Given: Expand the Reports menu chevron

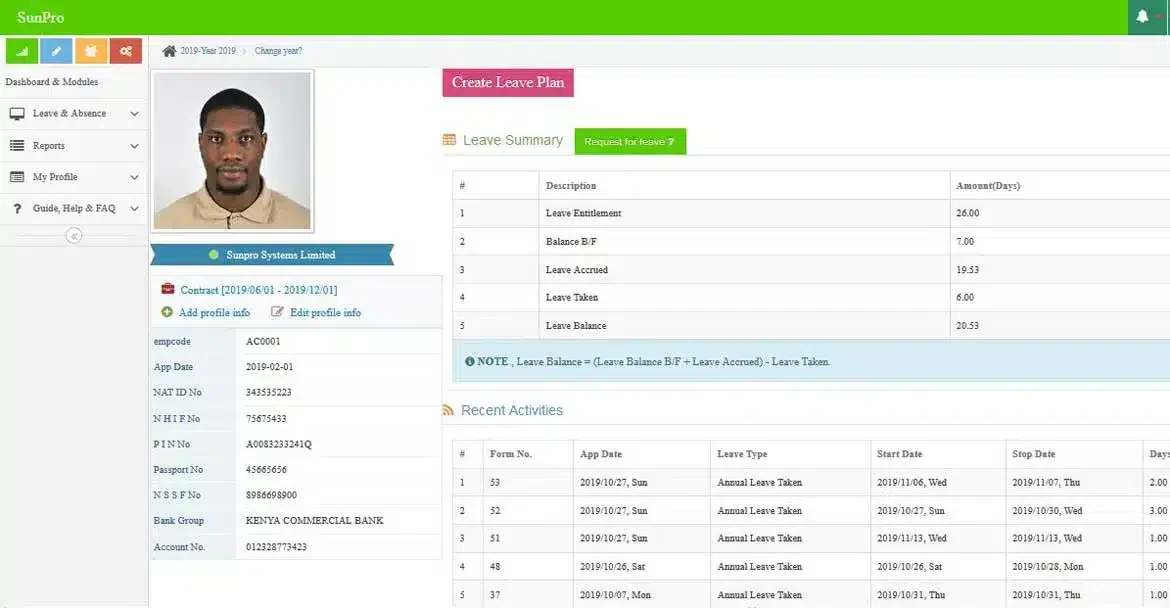Looking at the screenshot, I should coord(134,145).
